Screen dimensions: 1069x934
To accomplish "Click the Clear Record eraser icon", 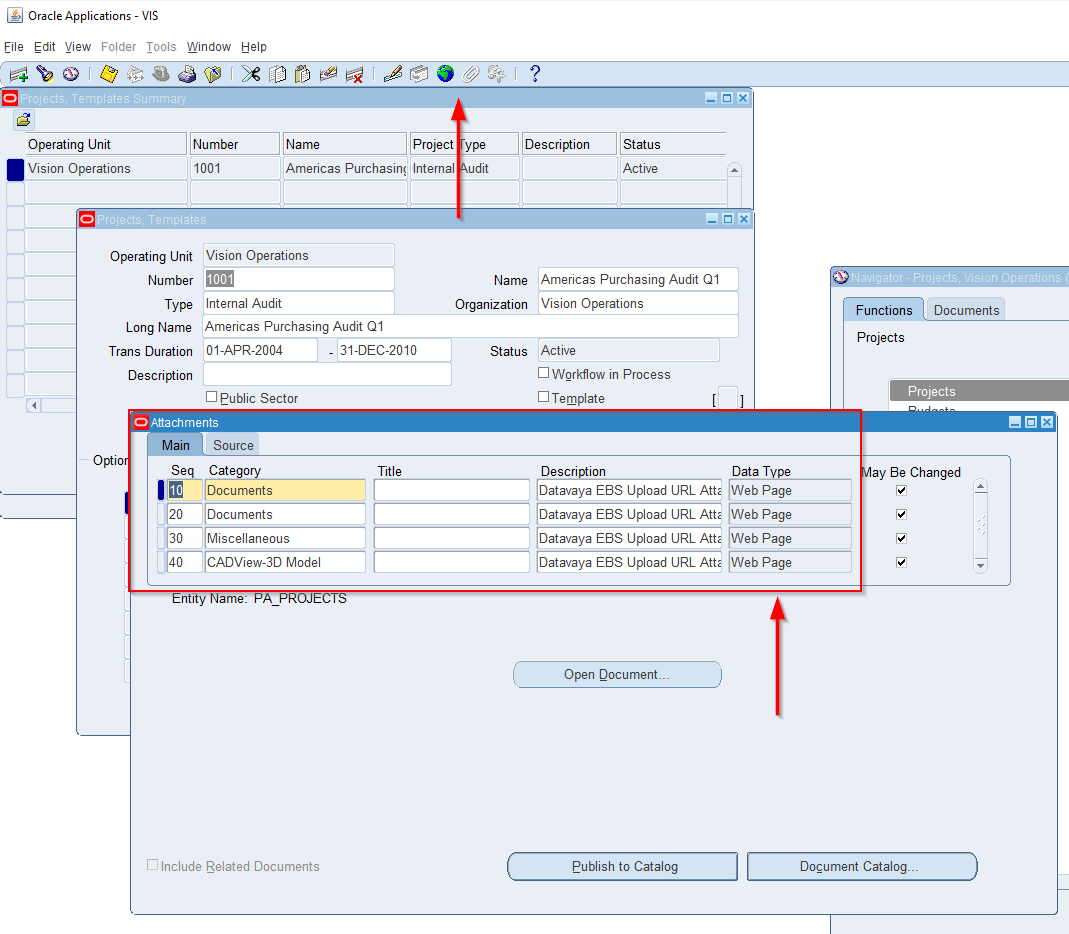I will (329, 74).
